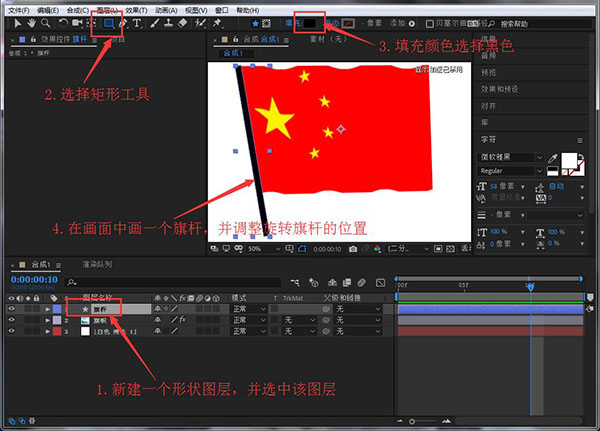Open the font family dropdown

(x=510, y=157)
